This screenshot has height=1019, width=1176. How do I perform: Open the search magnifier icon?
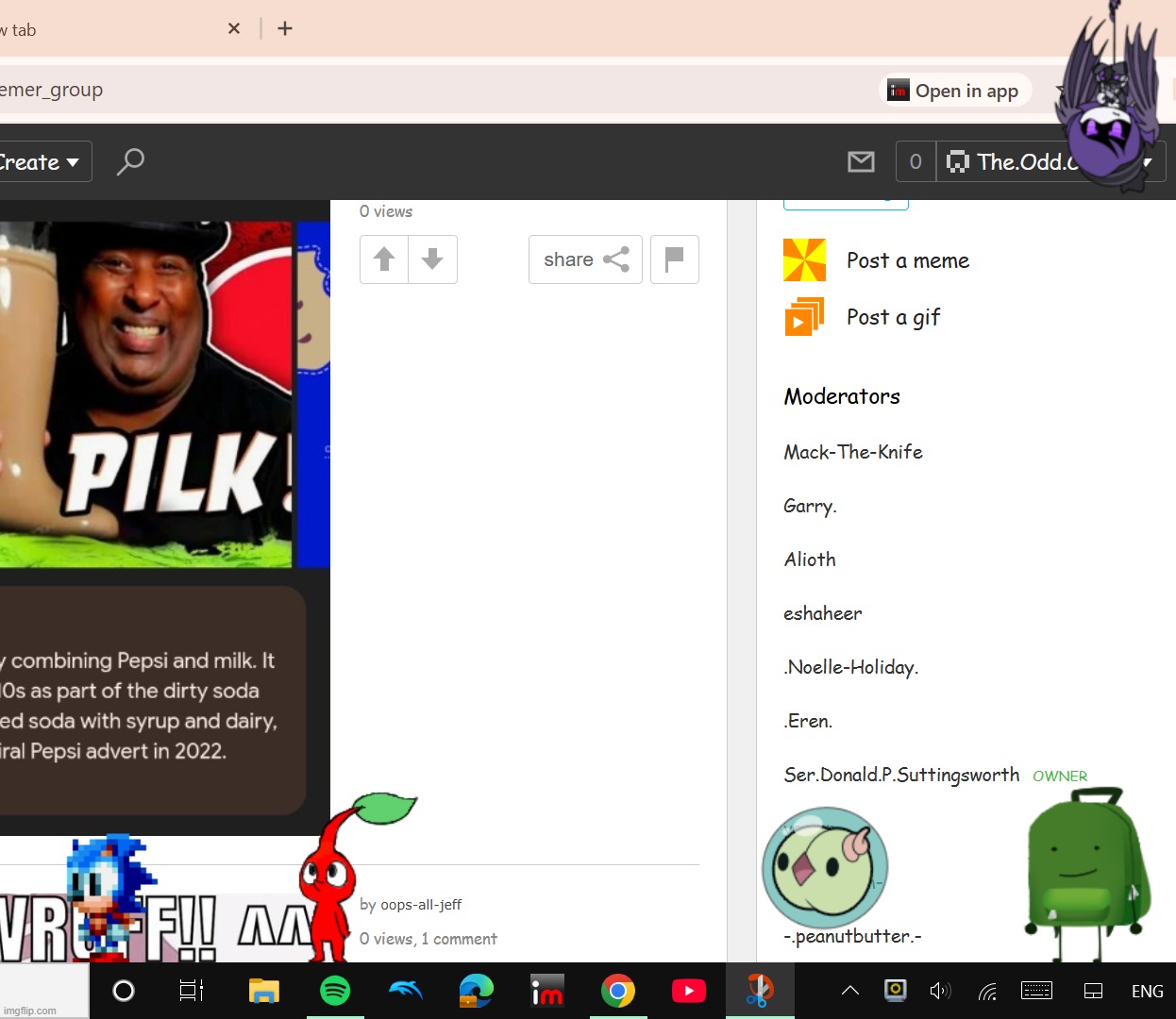pos(130,161)
